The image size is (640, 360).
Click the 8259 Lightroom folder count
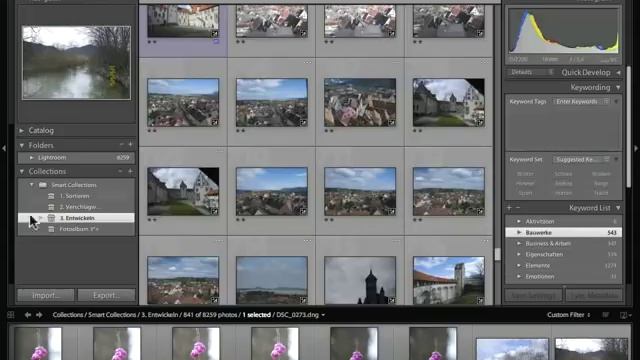click(123, 158)
